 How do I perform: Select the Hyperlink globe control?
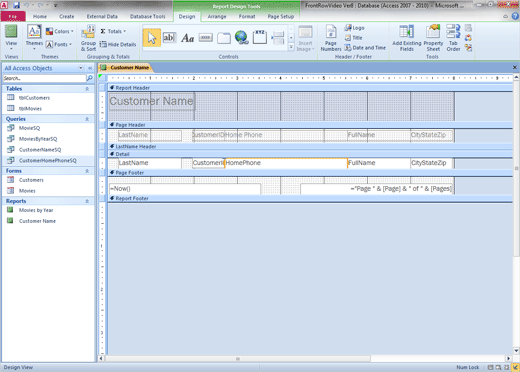click(242, 38)
